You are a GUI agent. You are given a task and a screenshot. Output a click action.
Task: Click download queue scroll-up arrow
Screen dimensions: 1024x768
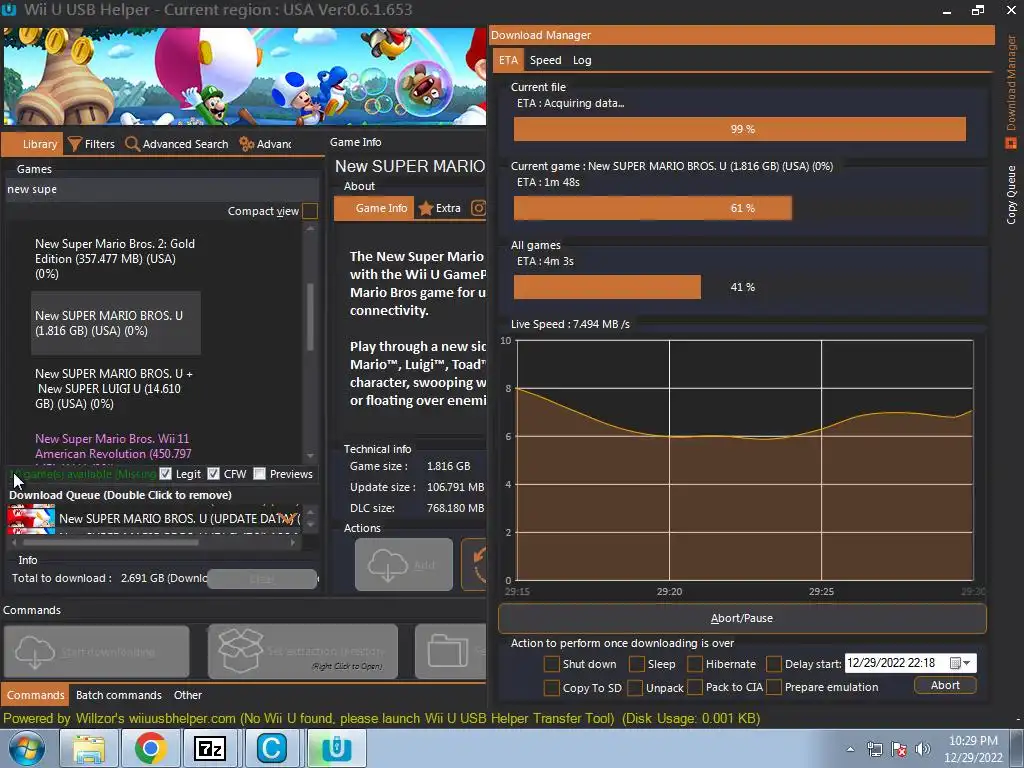tap(311, 511)
